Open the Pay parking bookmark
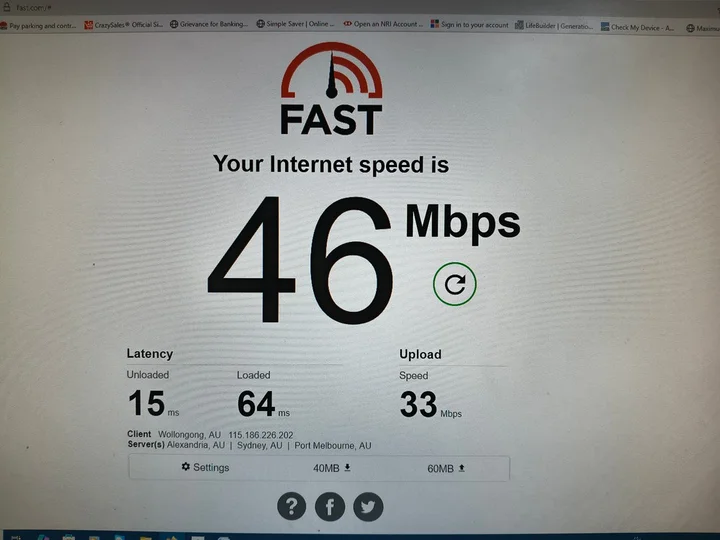This screenshot has height=540, width=720. (38, 26)
